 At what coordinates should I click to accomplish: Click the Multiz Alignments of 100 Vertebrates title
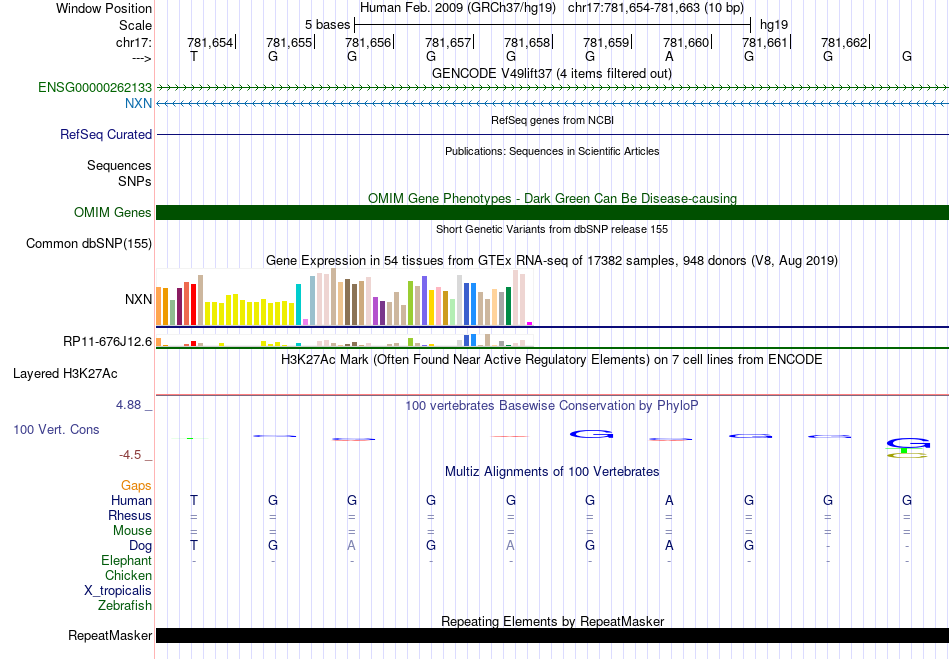(552, 471)
